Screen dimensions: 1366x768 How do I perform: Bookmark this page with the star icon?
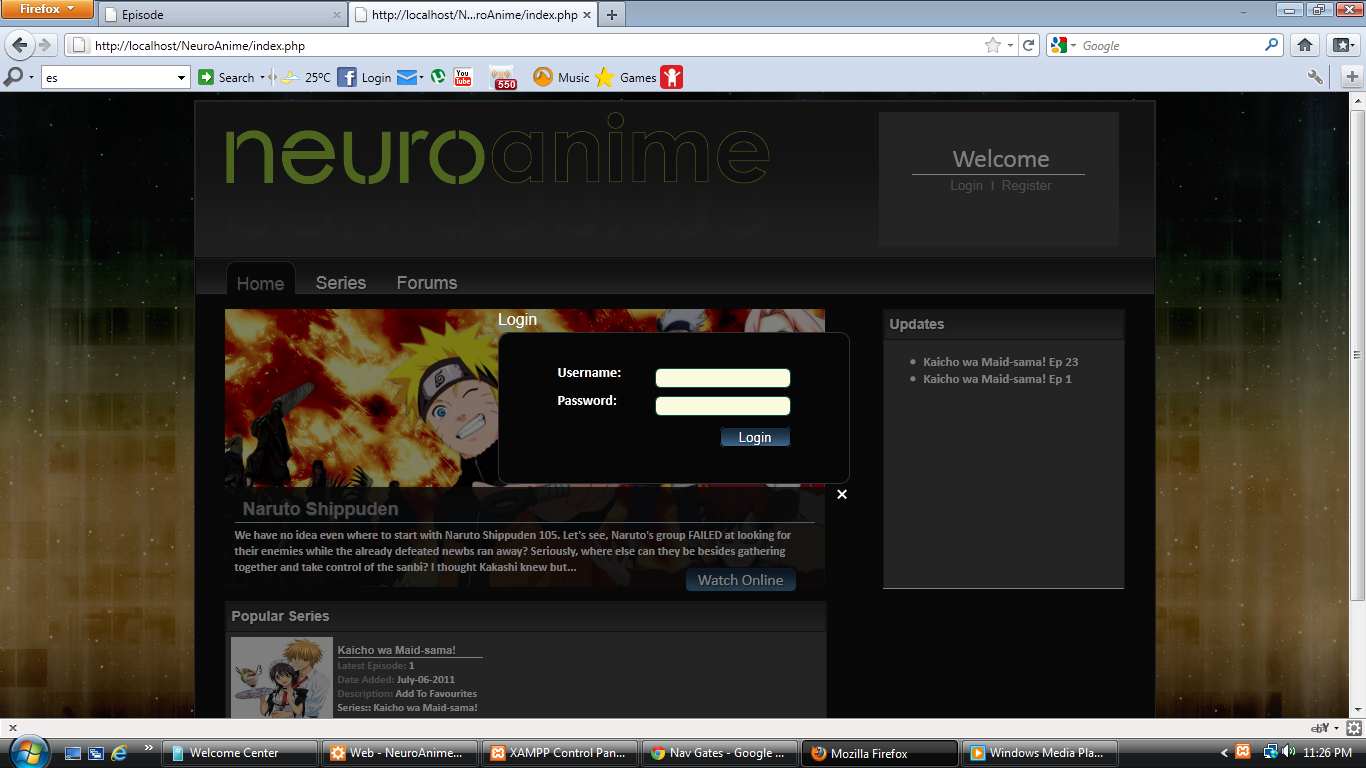pos(992,45)
